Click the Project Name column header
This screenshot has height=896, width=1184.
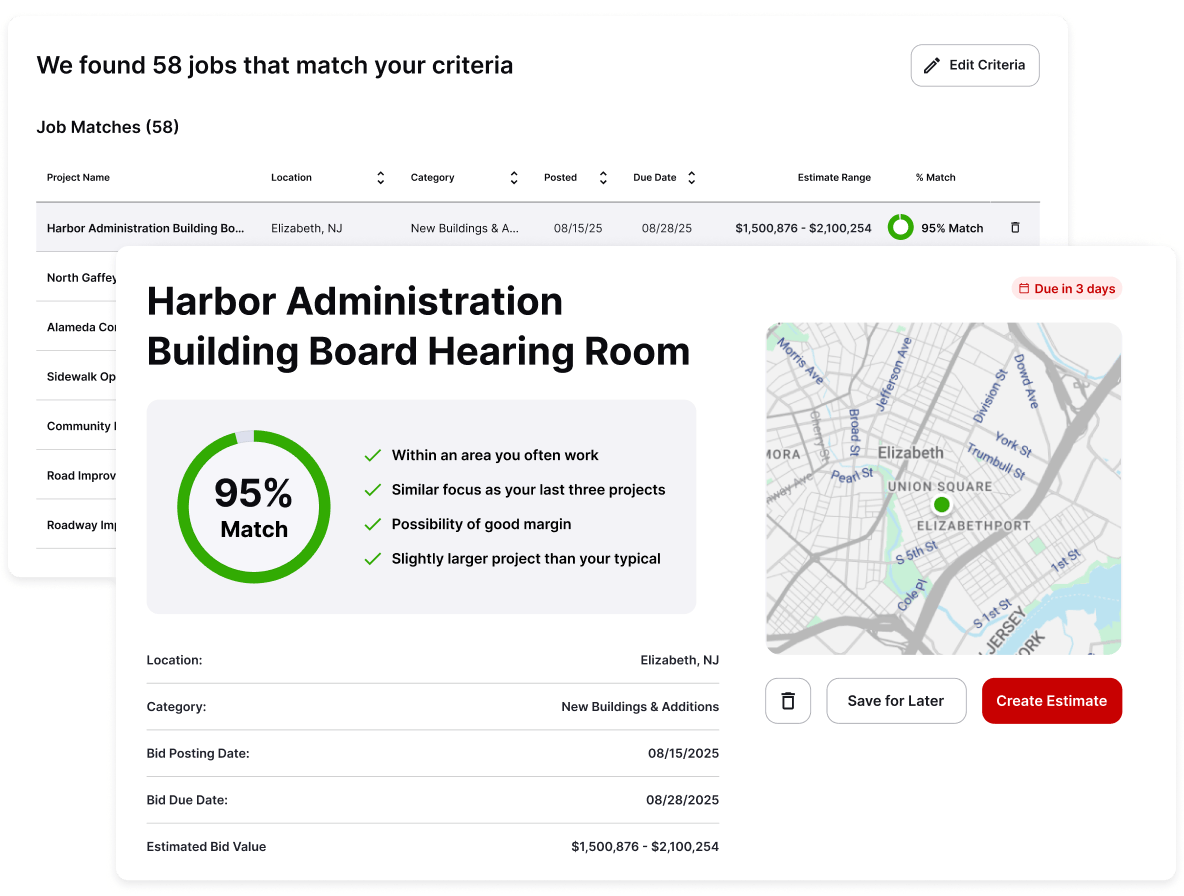(78, 178)
